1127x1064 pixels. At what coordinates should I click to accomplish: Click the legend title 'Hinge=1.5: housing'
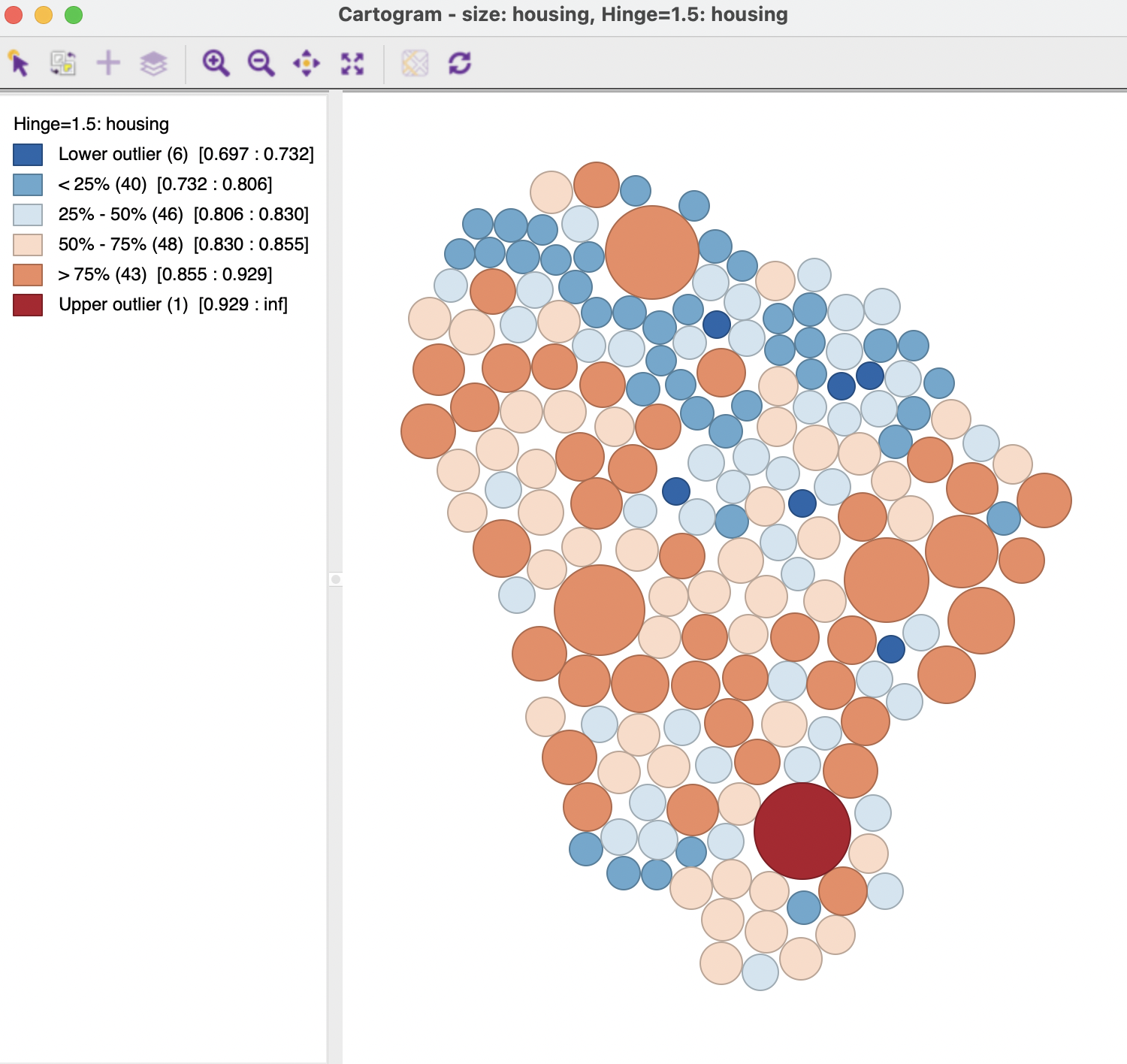(x=91, y=124)
